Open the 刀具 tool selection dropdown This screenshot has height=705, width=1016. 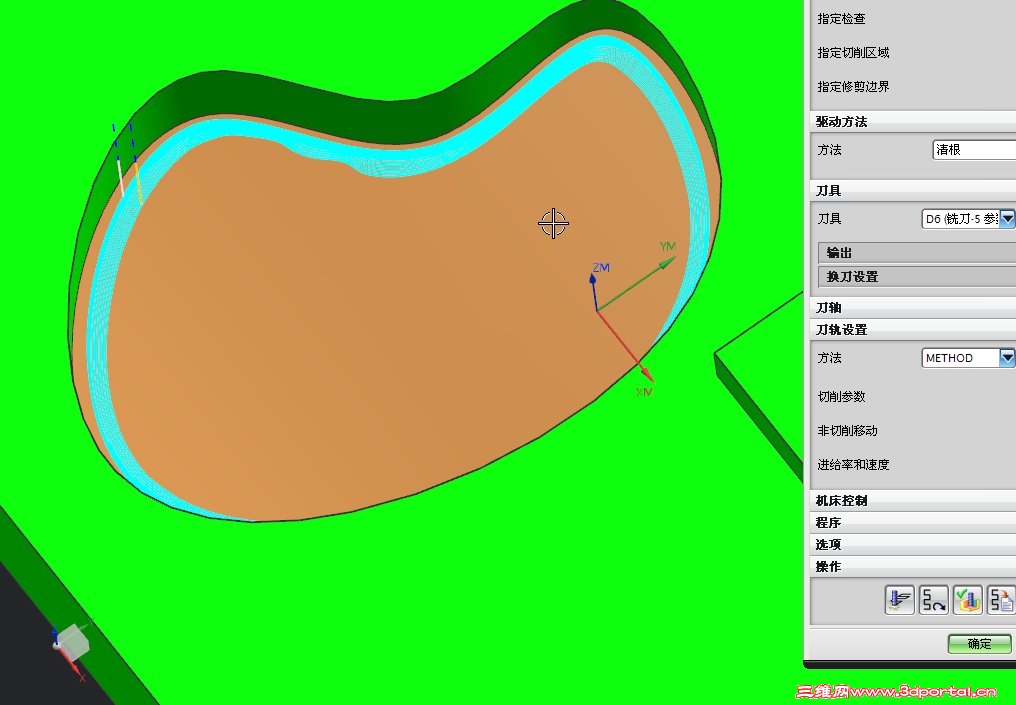pos(1007,219)
